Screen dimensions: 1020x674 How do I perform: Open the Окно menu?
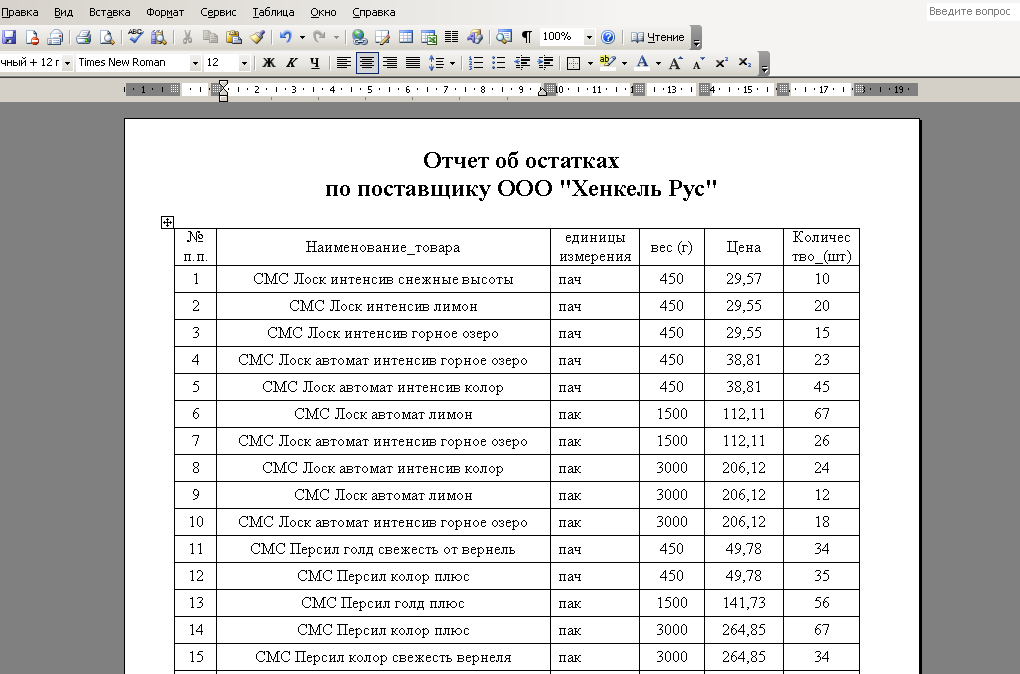click(323, 12)
